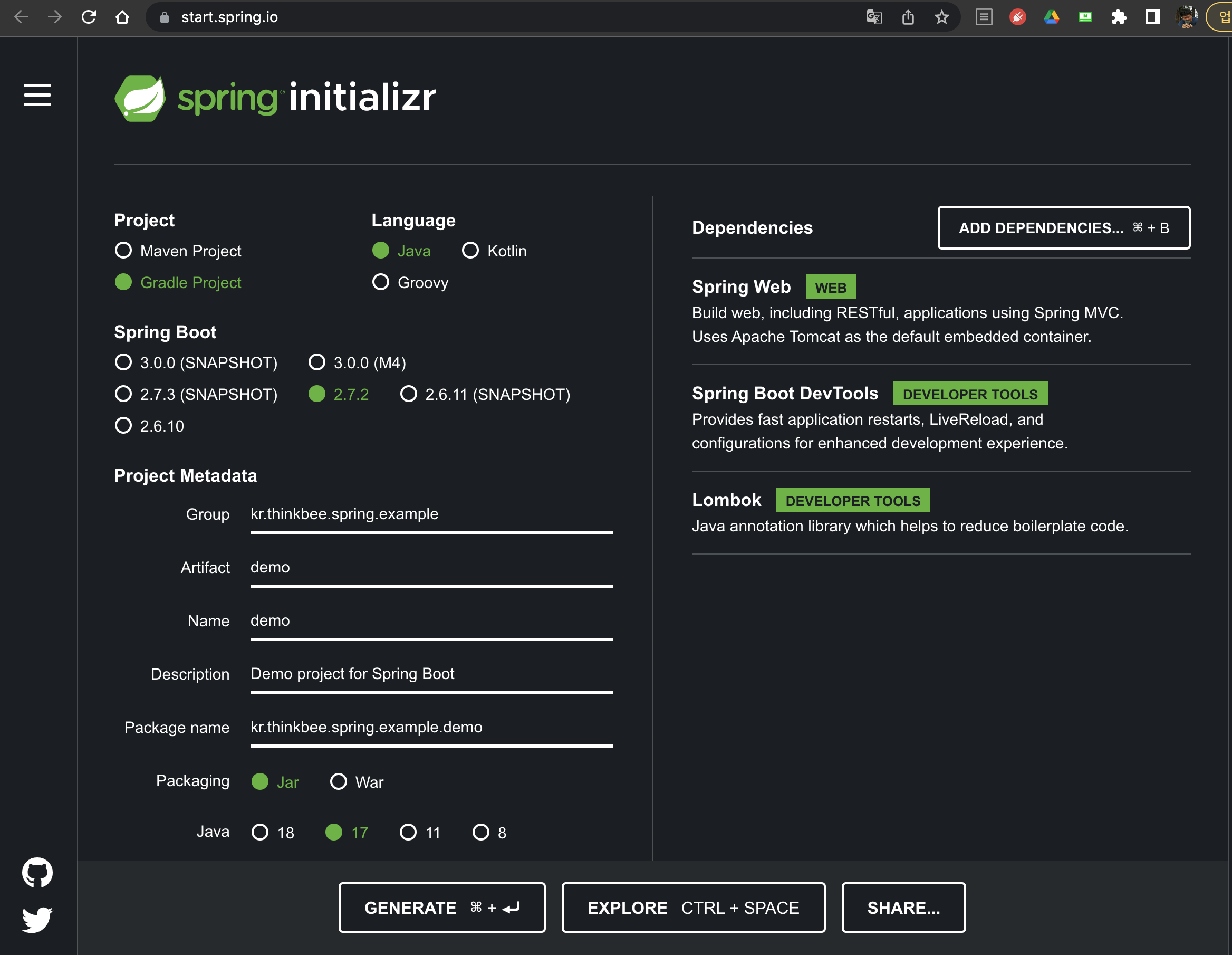This screenshot has height=955, width=1232.
Task: Choose Java as language
Action: (x=402, y=251)
